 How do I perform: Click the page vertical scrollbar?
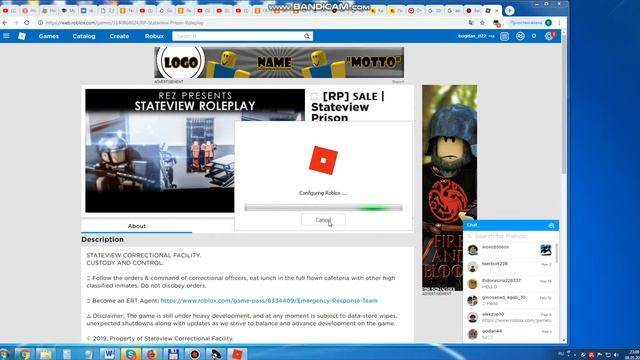tap(564, 104)
